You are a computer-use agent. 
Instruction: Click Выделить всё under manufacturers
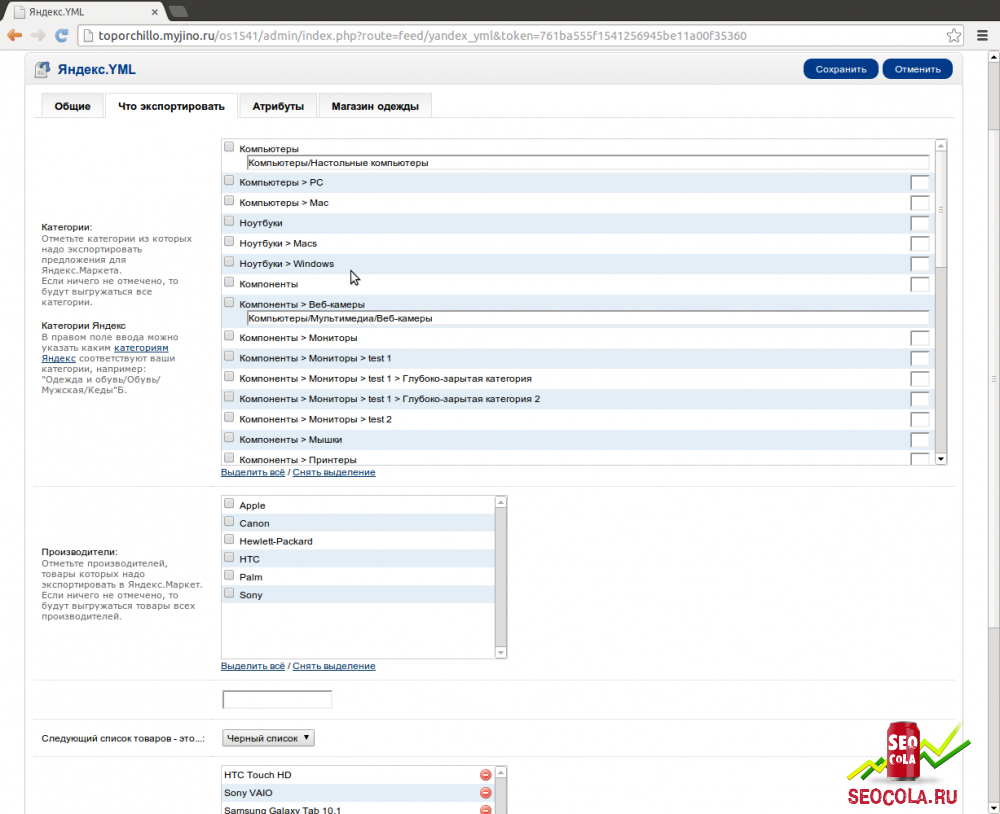(253, 666)
